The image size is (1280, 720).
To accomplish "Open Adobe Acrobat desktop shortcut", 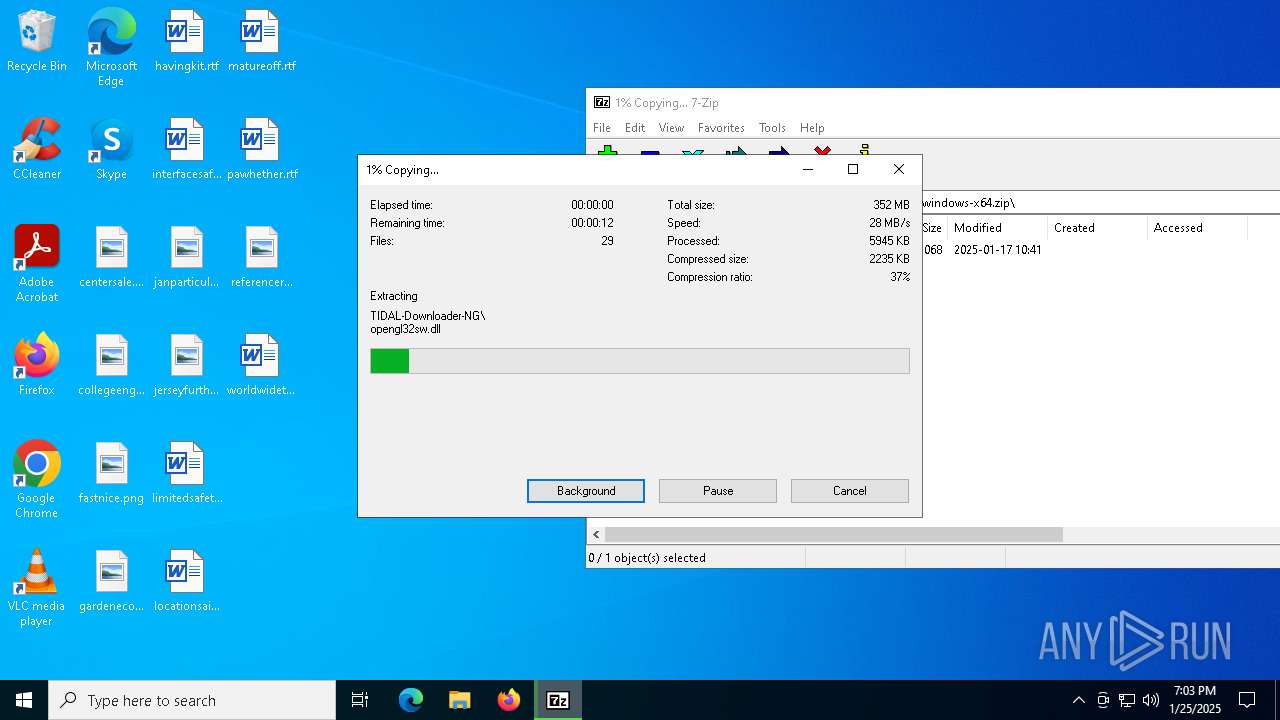I will pyautogui.click(x=37, y=264).
